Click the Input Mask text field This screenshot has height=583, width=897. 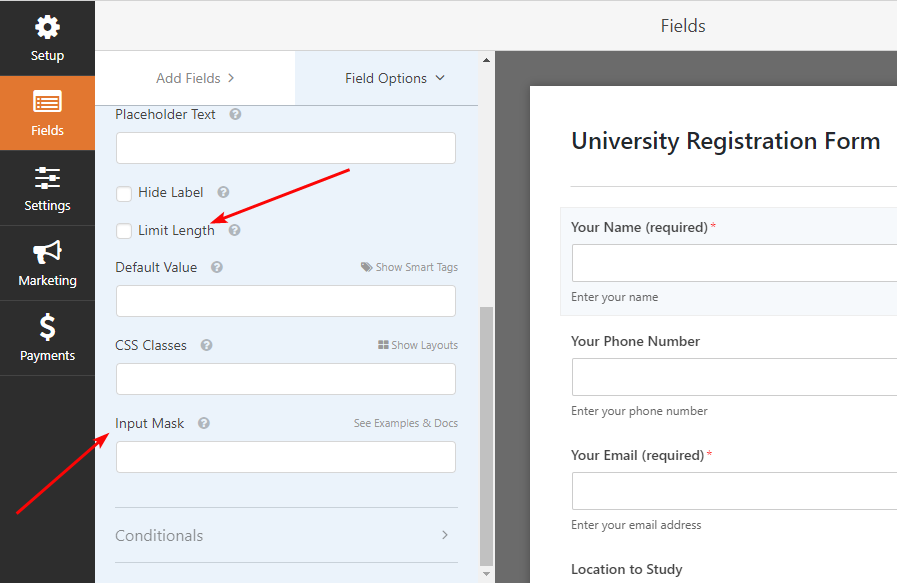click(x=285, y=457)
